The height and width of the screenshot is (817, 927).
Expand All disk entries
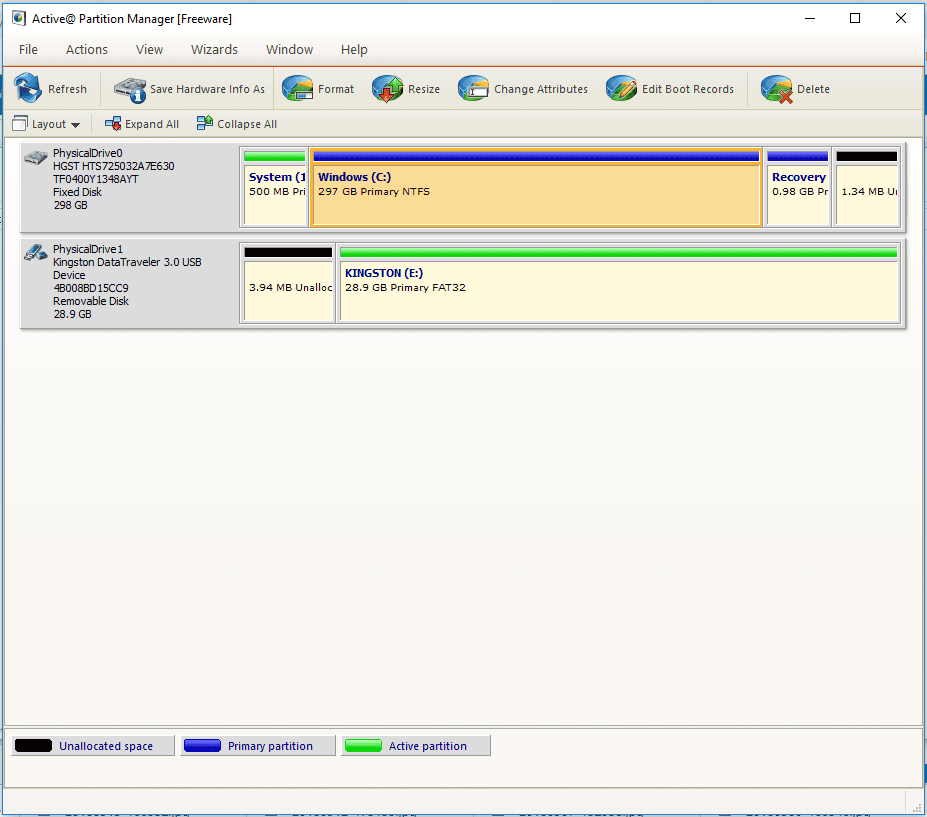(142, 124)
